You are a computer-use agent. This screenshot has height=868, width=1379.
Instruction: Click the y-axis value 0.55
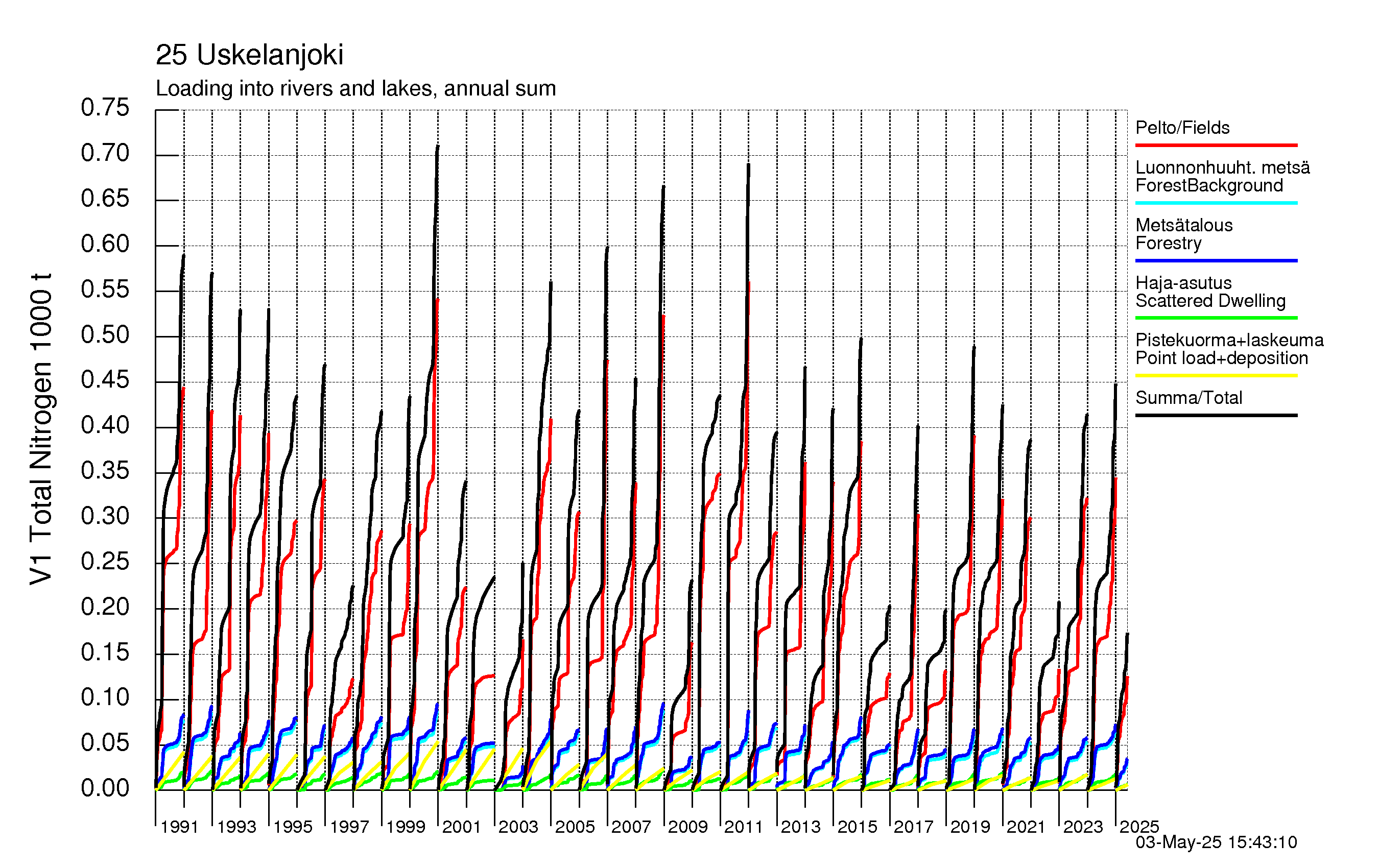[105, 289]
